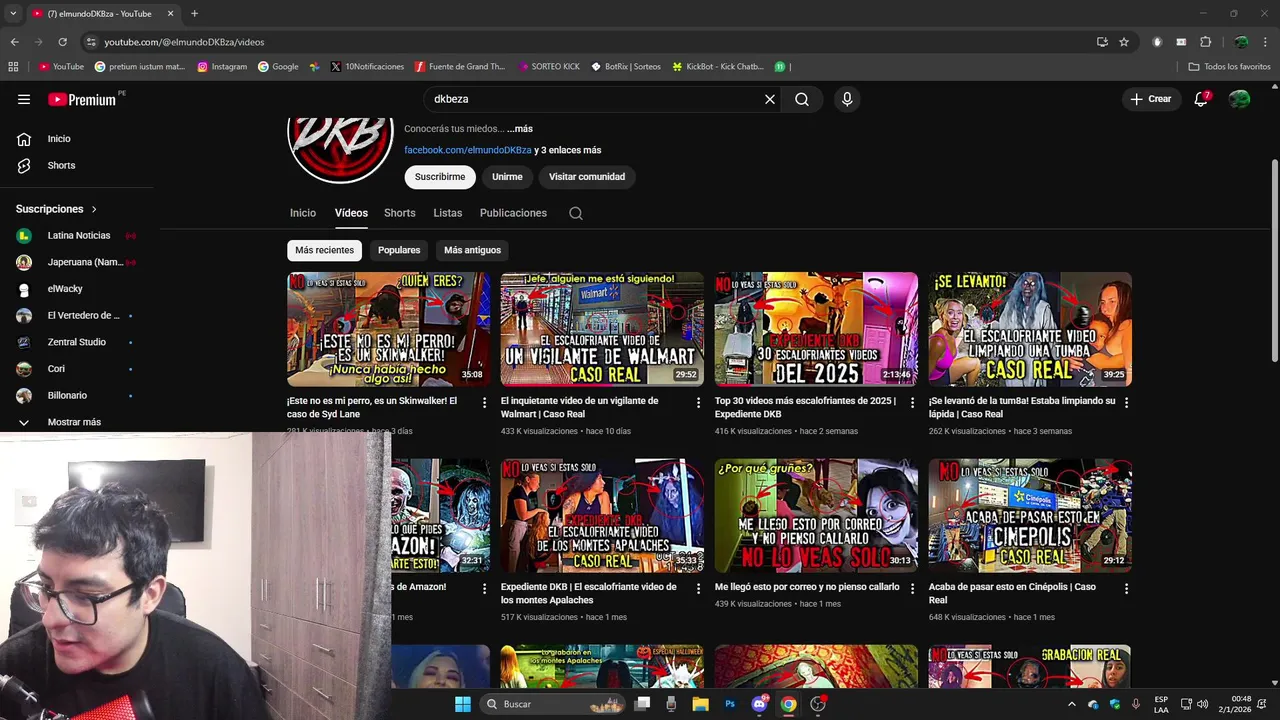
Task: Open Windows Start menu
Action: point(463,704)
